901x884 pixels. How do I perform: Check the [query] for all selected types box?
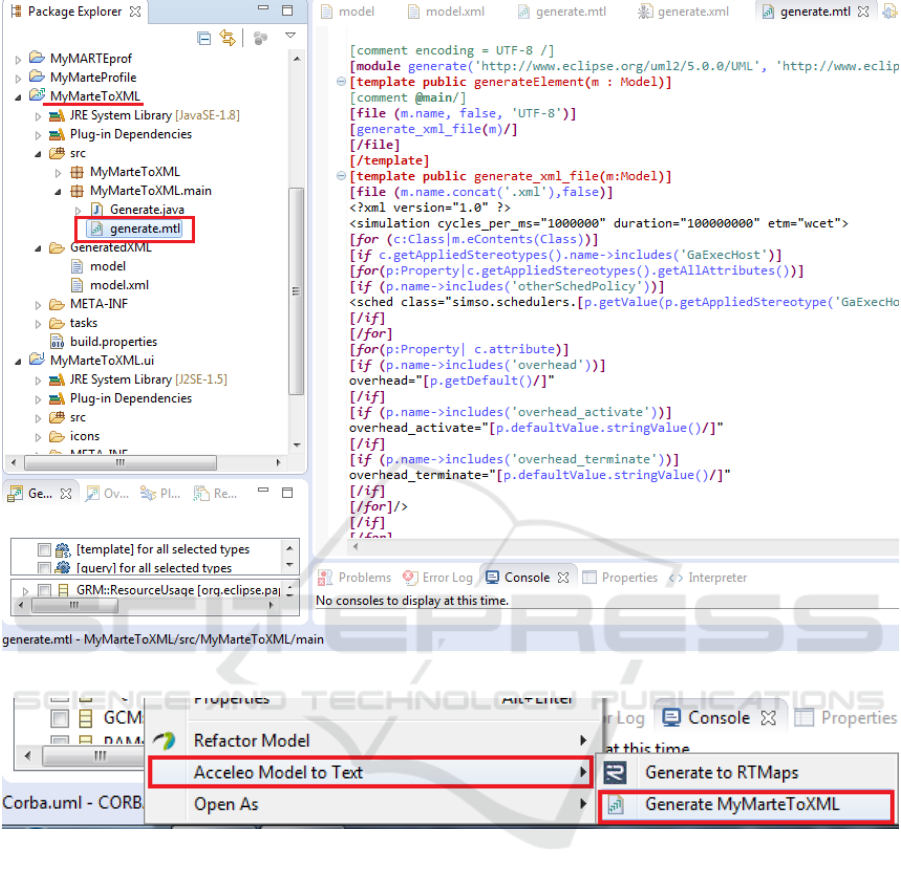click(x=44, y=569)
